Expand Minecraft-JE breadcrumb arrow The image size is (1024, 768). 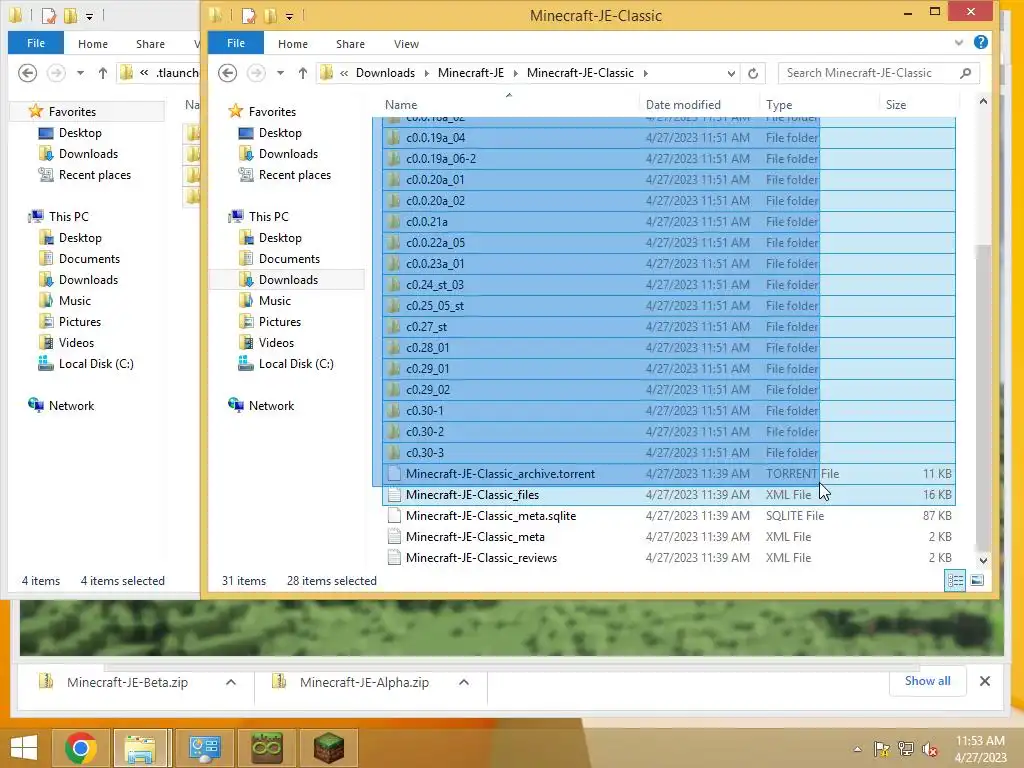coord(515,73)
